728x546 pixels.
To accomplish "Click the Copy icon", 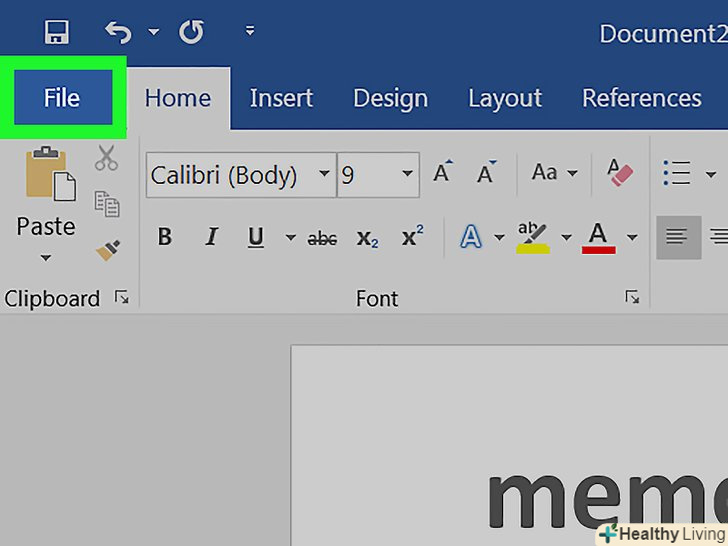I will tap(107, 203).
